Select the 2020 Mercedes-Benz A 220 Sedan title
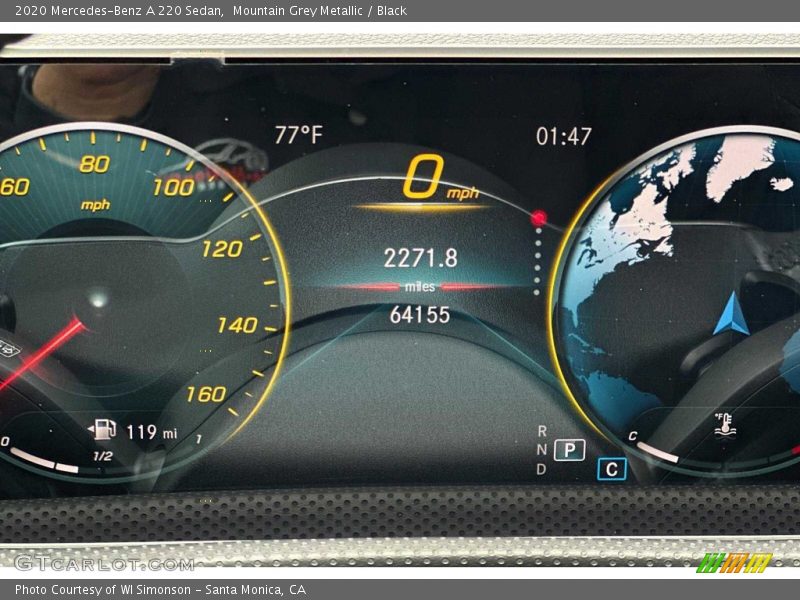800x600 pixels. point(119,11)
